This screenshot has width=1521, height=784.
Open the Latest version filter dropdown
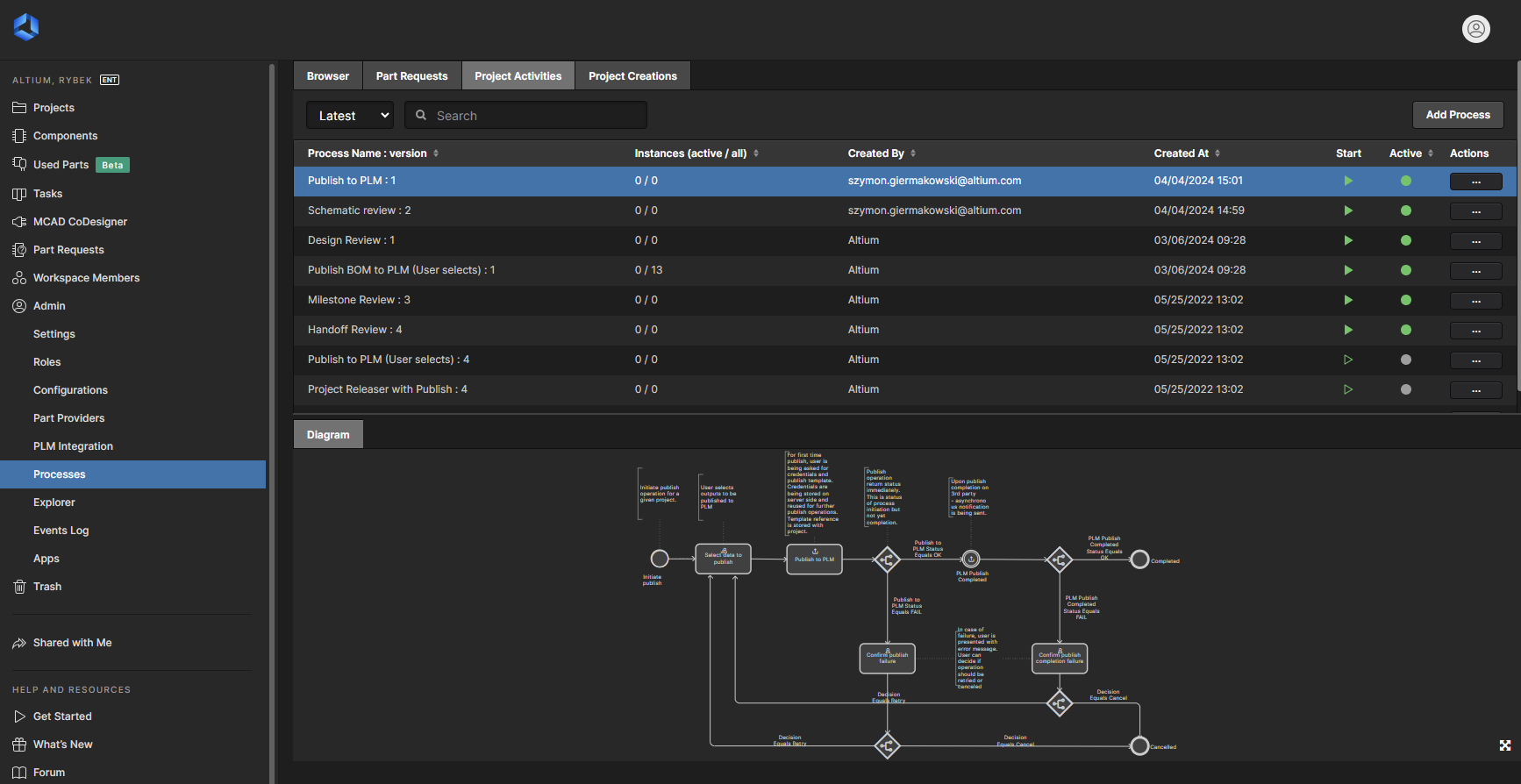pos(350,115)
